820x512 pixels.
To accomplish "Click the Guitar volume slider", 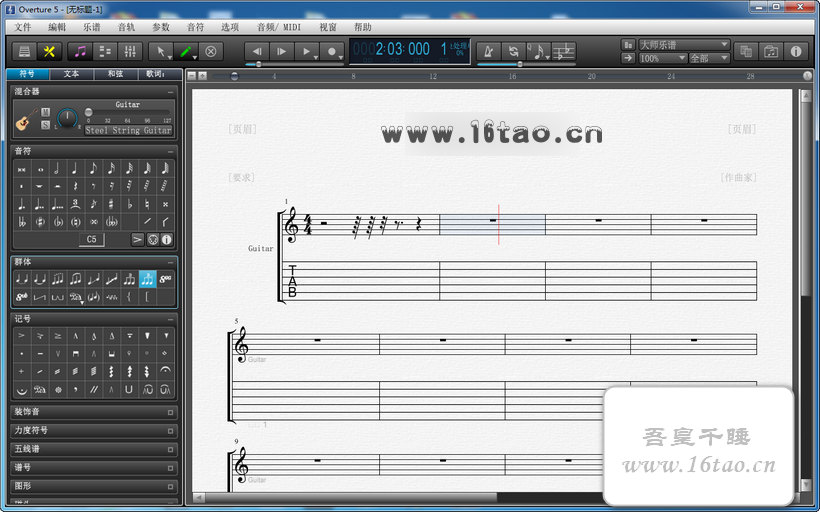I will (x=128, y=112).
